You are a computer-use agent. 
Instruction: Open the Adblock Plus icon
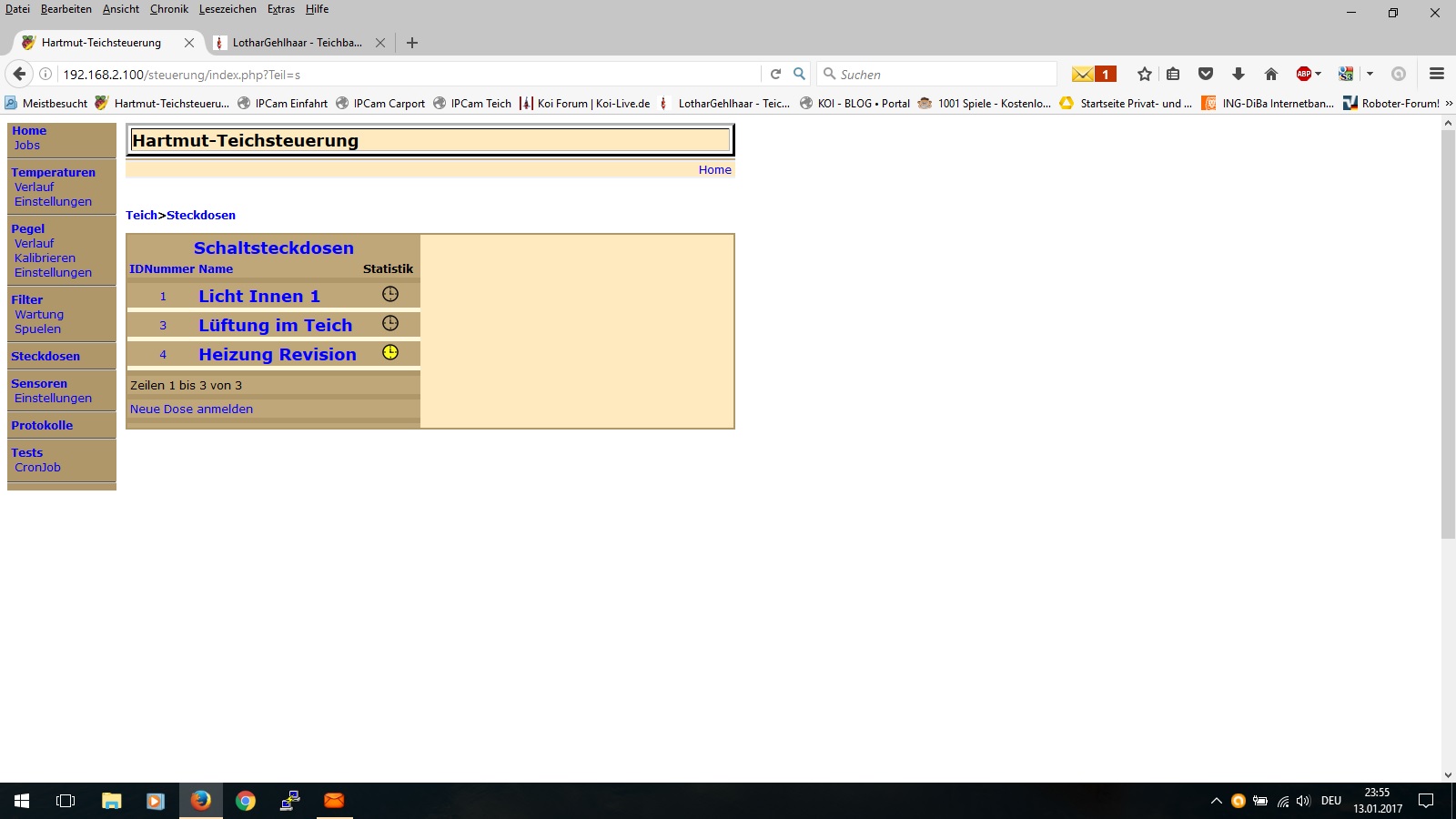click(1304, 75)
